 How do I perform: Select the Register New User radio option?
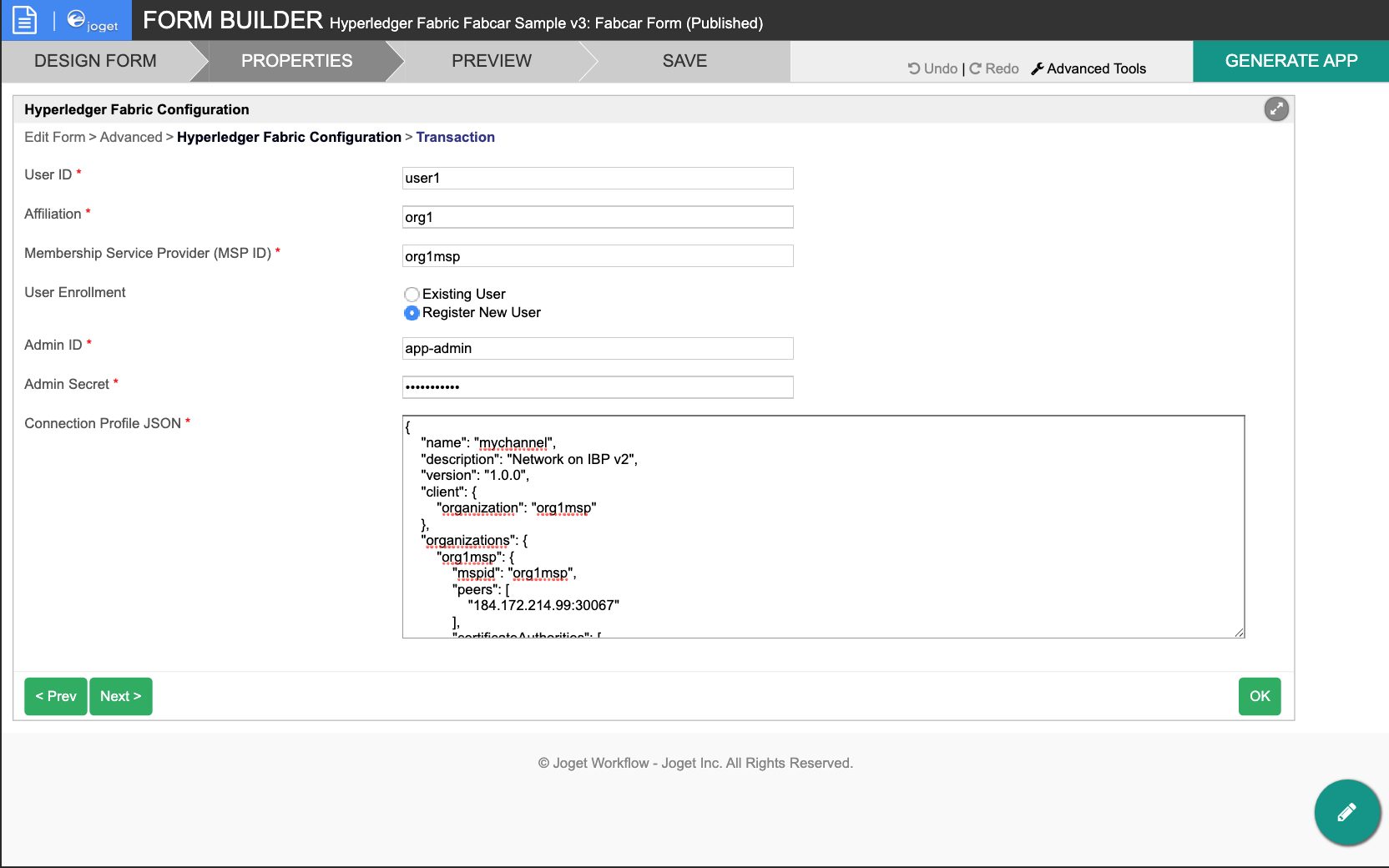point(412,313)
